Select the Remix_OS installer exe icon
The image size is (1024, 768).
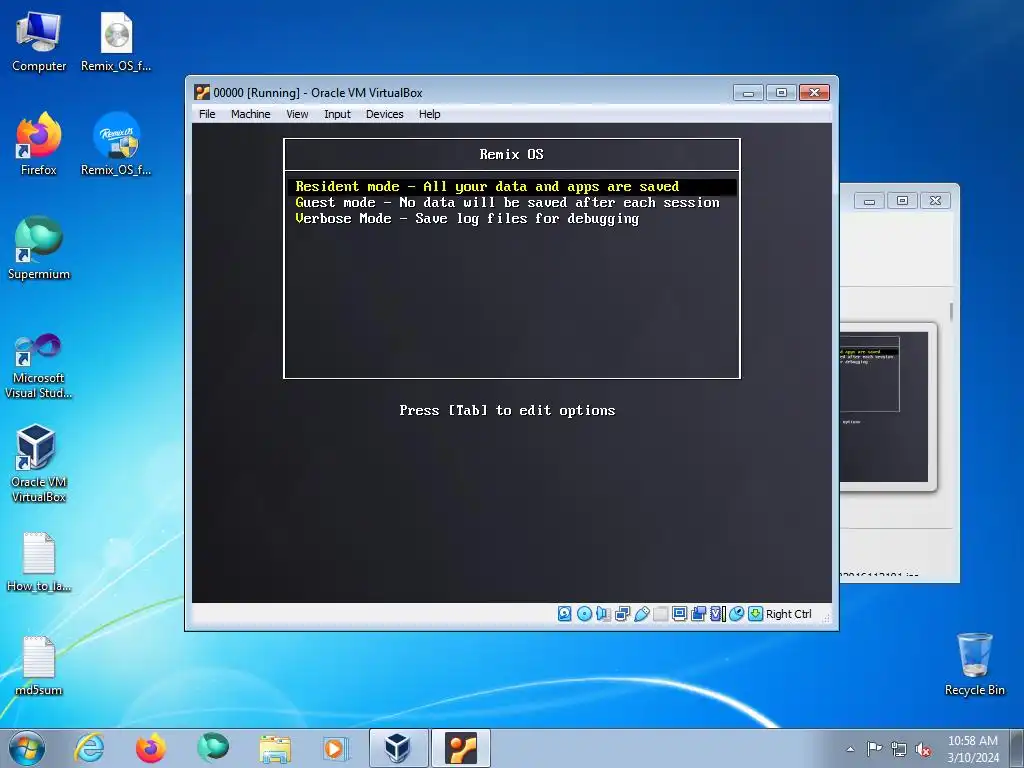point(116,144)
